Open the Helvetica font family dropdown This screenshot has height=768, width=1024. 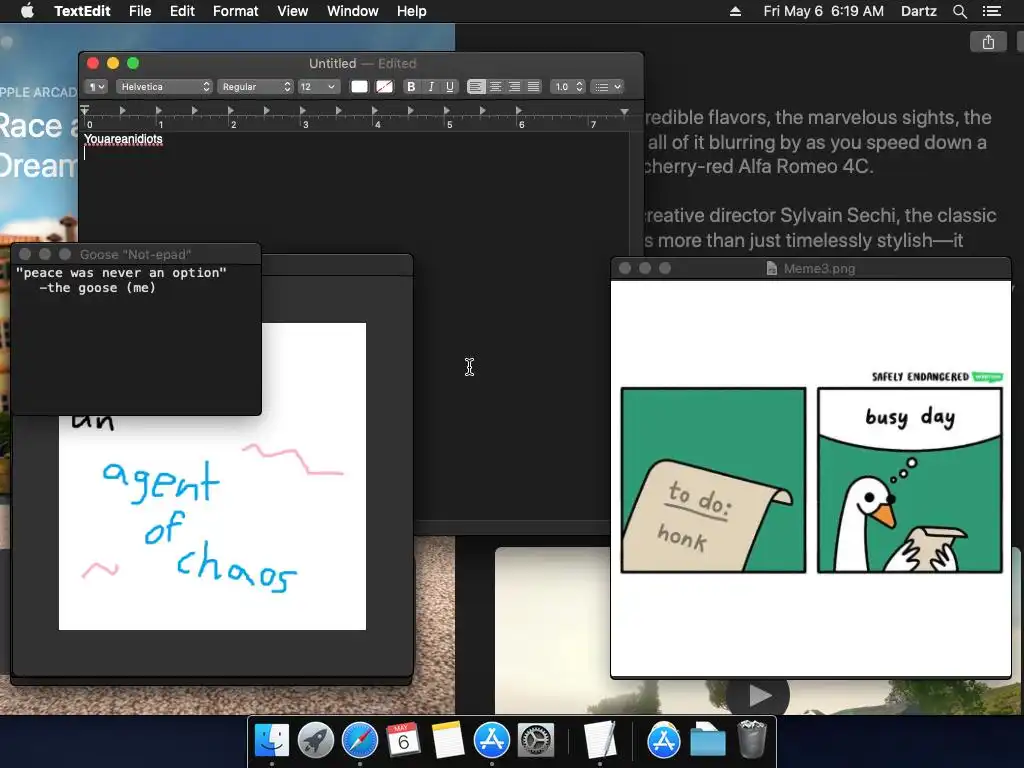pyautogui.click(x=164, y=87)
